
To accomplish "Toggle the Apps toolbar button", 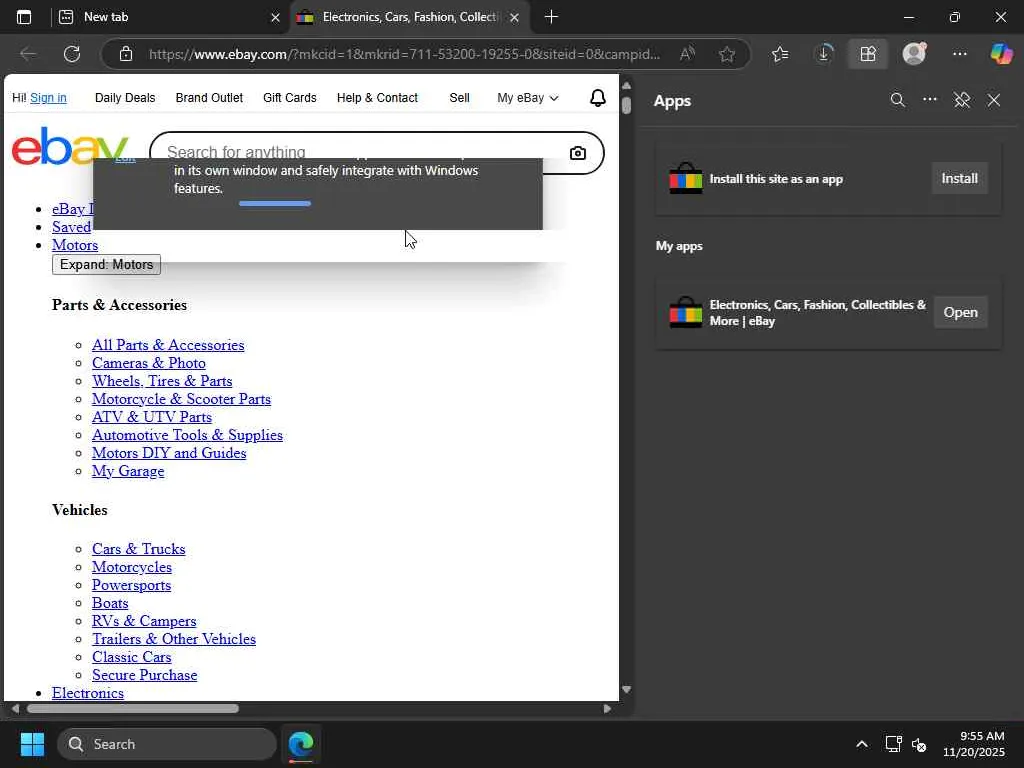I will coord(868,54).
